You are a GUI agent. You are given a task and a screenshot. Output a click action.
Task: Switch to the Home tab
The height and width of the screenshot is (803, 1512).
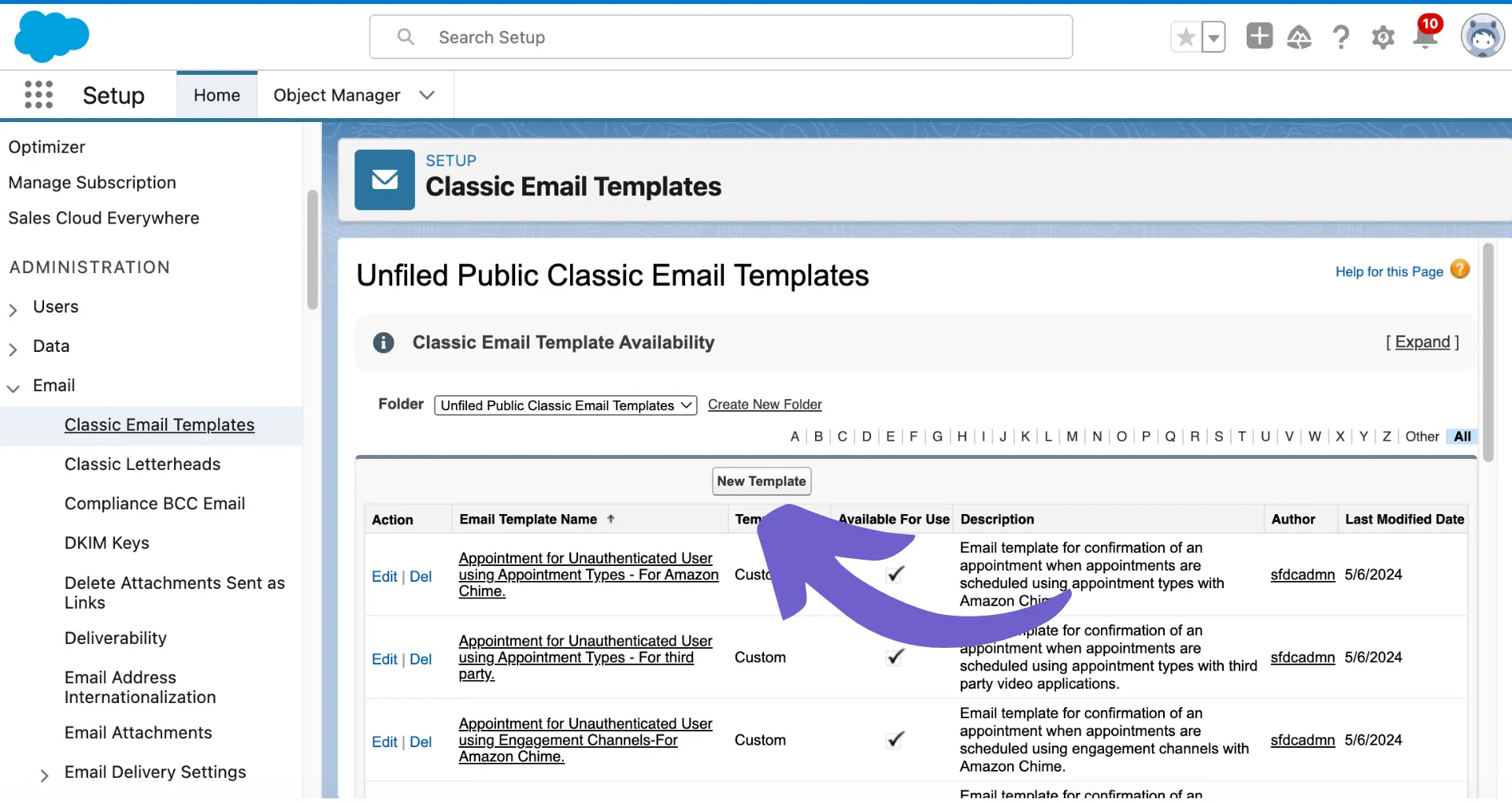[217, 95]
